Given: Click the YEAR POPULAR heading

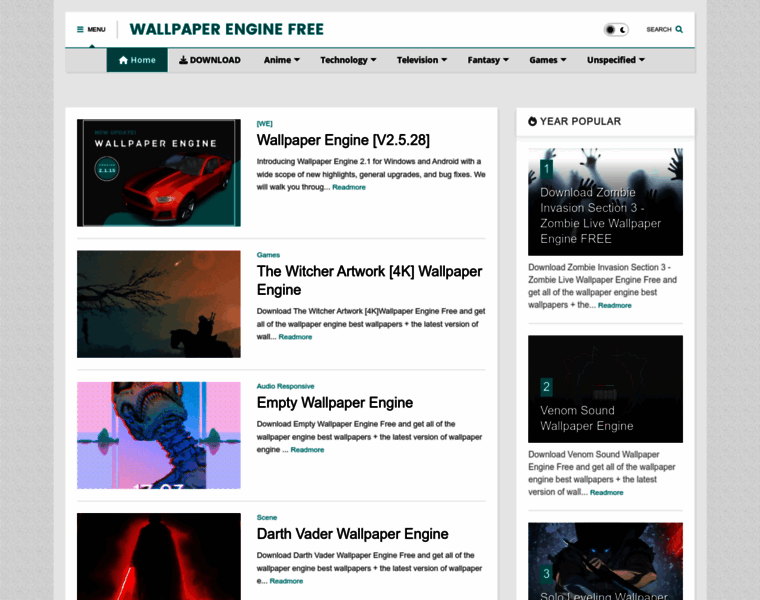Looking at the screenshot, I should [580, 121].
